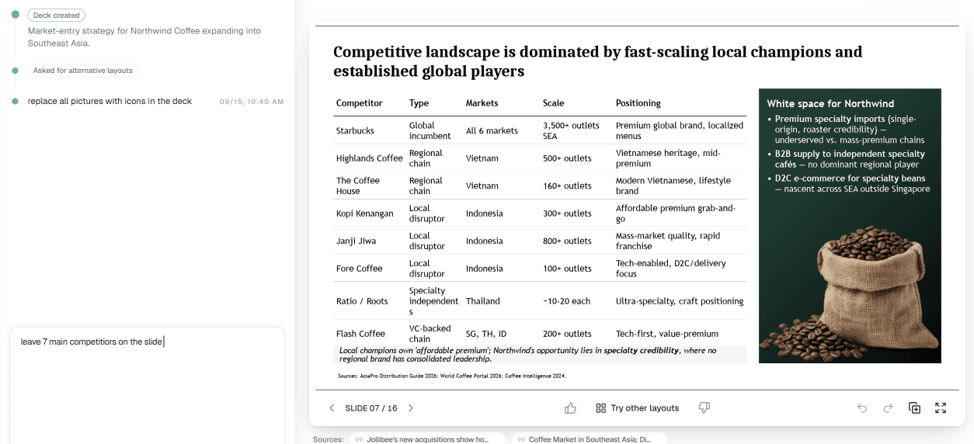Viewport: 974px width, 444px height.
Task: Click the Type column header
Action: pos(419,103)
